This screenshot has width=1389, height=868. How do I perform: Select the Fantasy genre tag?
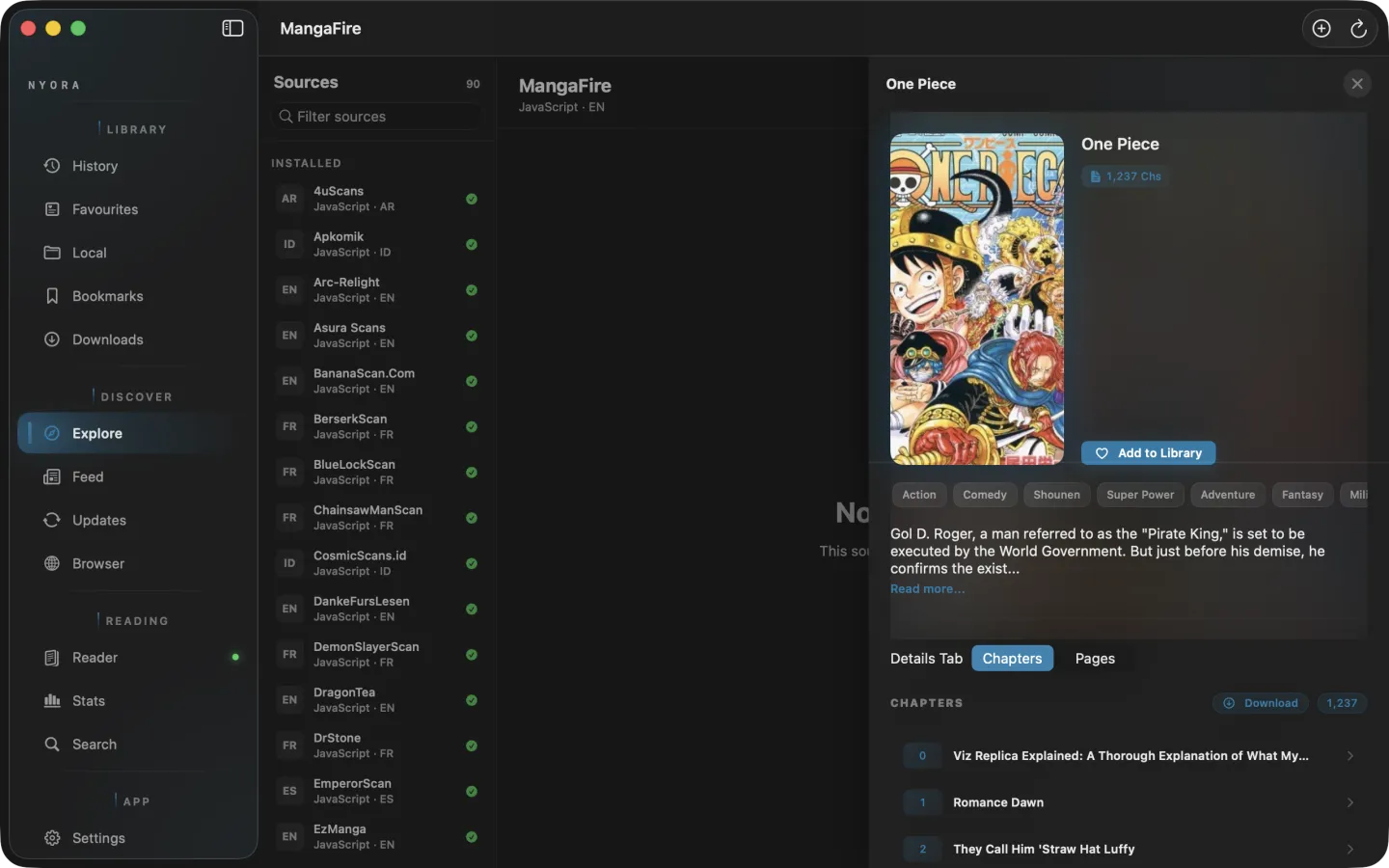1302,495
